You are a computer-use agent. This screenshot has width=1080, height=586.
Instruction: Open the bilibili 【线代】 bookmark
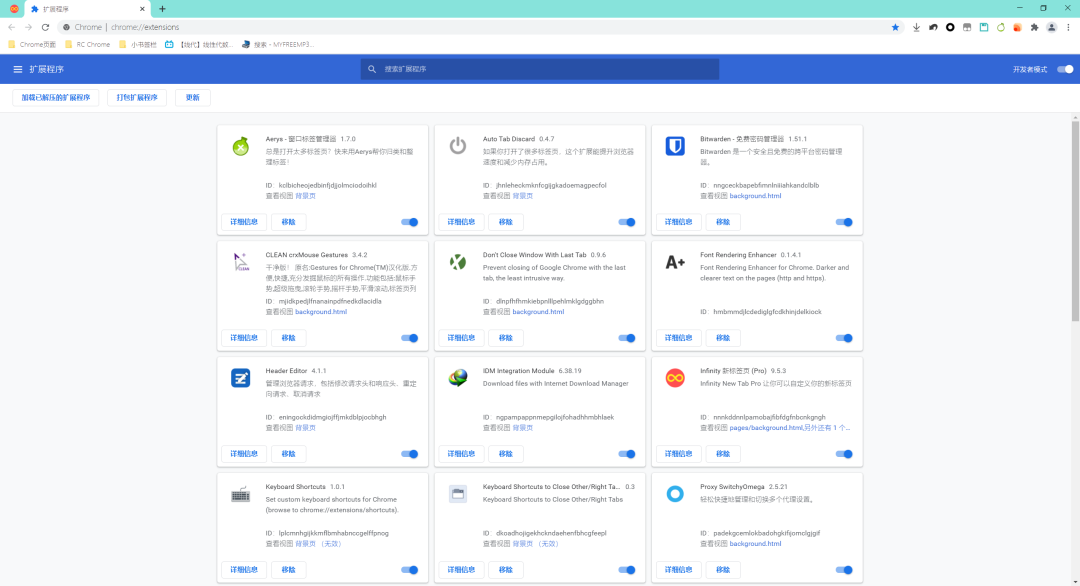tap(200, 45)
